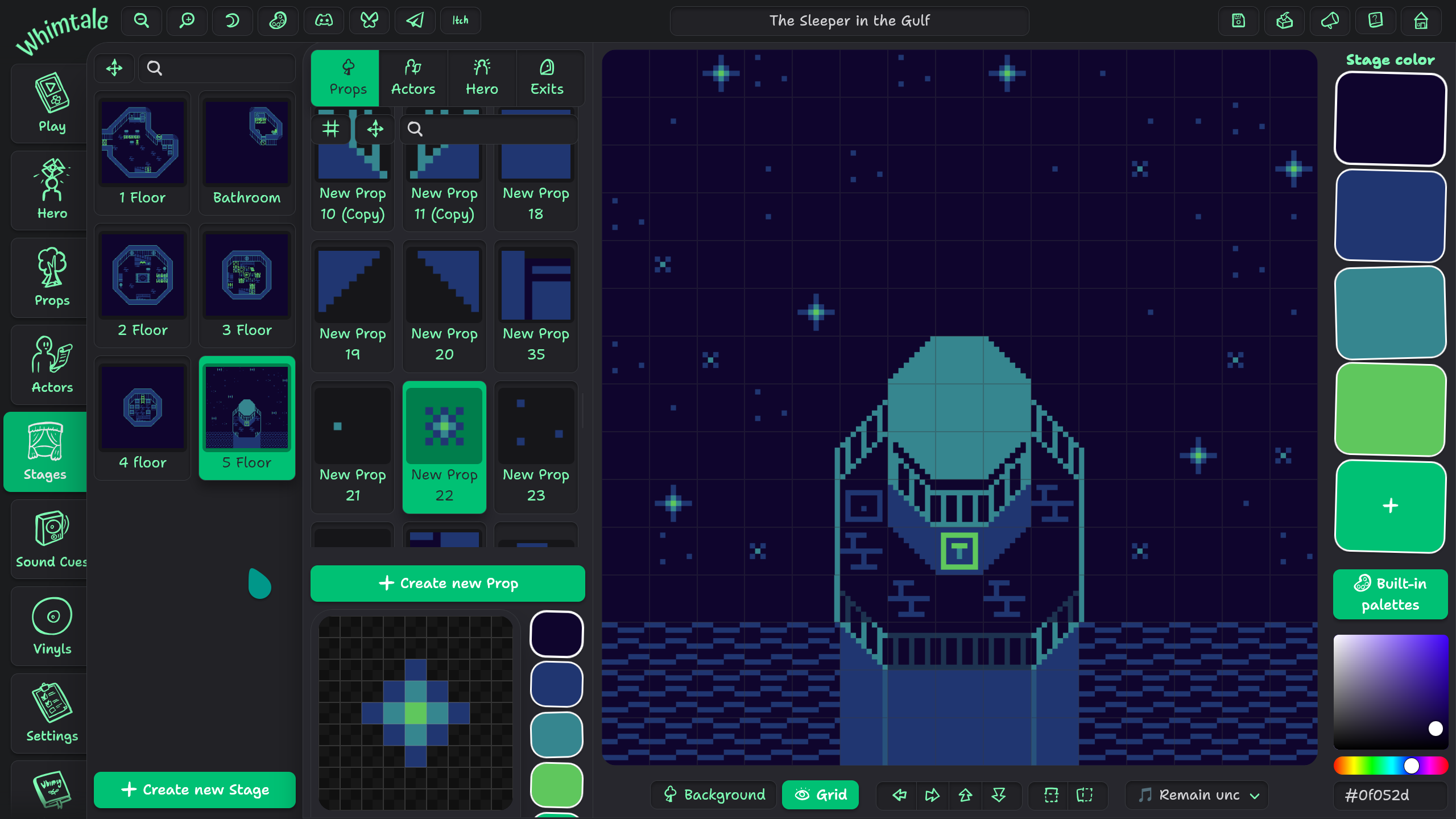Toggle the Background layer button

(x=714, y=795)
